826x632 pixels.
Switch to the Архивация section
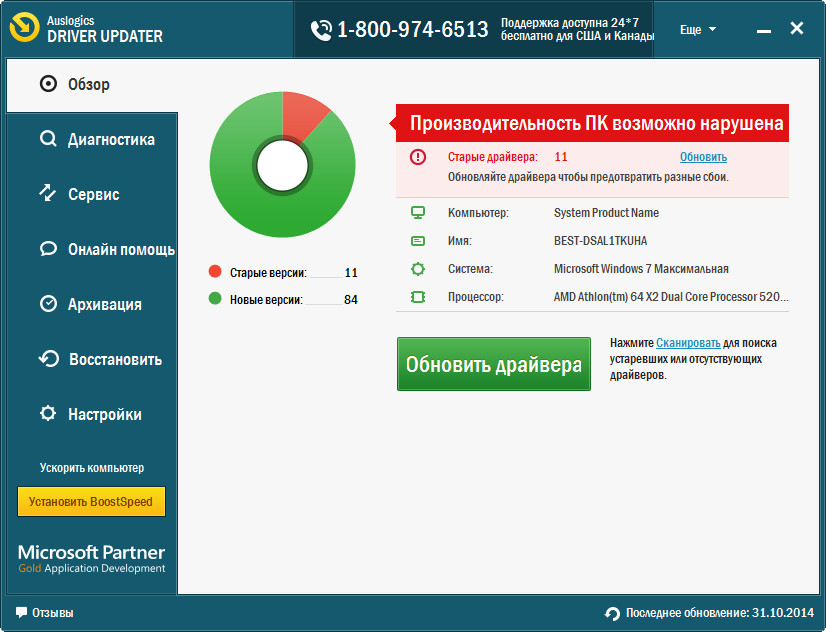click(92, 304)
